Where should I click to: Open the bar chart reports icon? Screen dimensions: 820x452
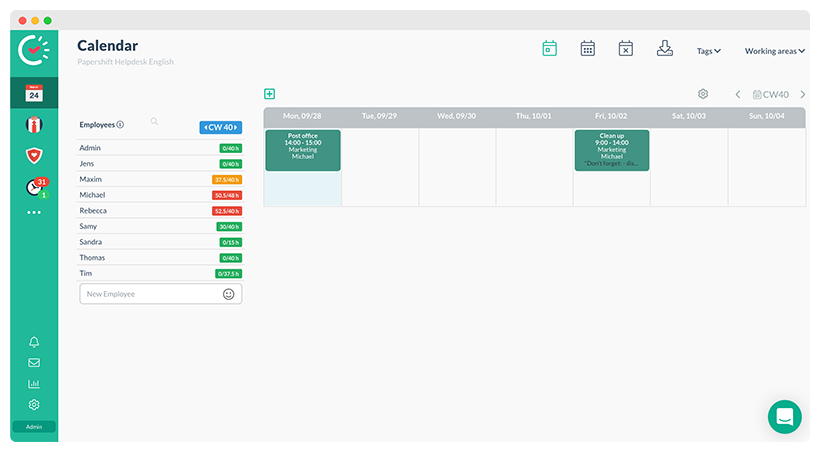coord(34,383)
